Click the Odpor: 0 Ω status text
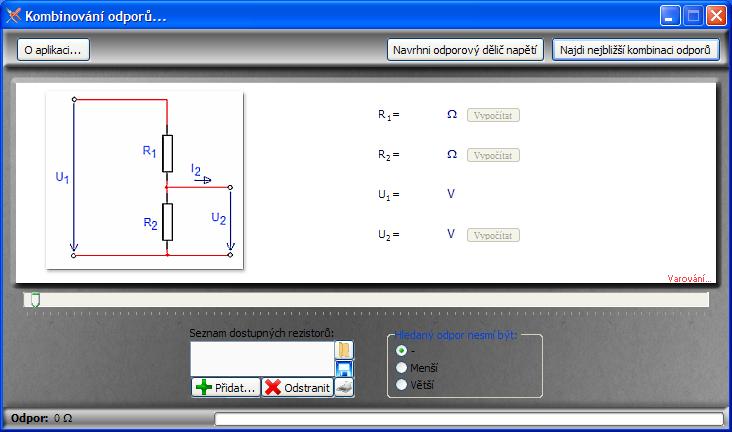The height and width of the screenshot is (432, 732). coord(42,418)
